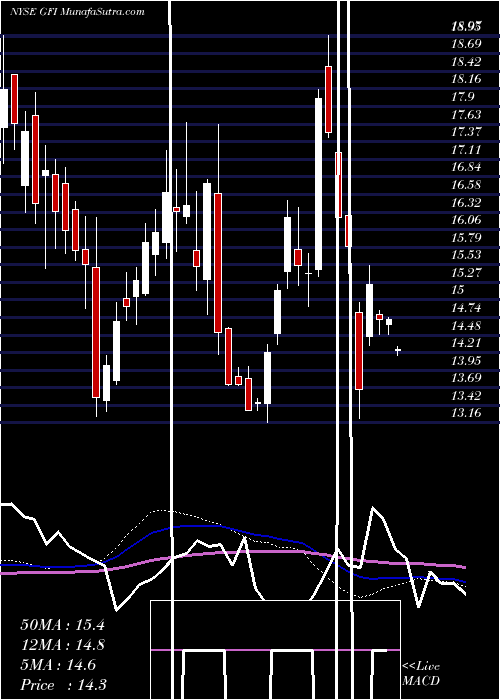
Task: Click the tallest white candle rising to 17.9
Action: pyautogui.click(x=318, y=184)
